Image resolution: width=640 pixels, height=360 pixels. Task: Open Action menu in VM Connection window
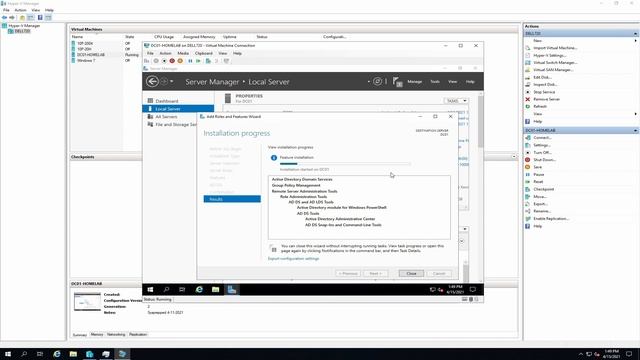(x=165, y=53)
